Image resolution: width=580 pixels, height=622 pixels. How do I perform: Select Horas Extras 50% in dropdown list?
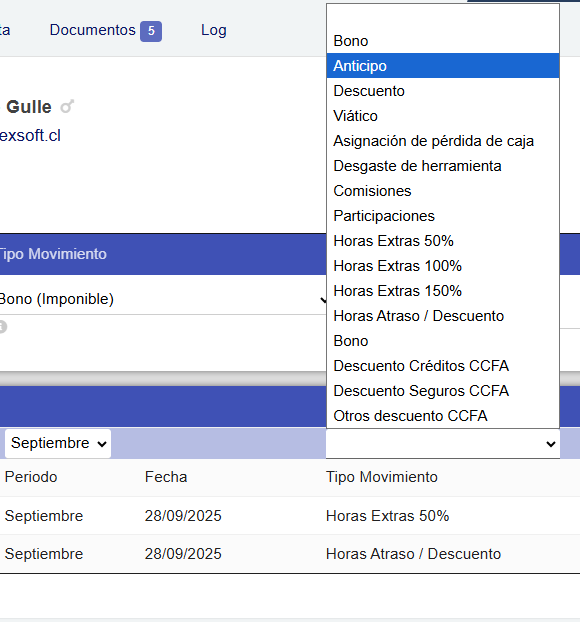[x=443, y=241]
